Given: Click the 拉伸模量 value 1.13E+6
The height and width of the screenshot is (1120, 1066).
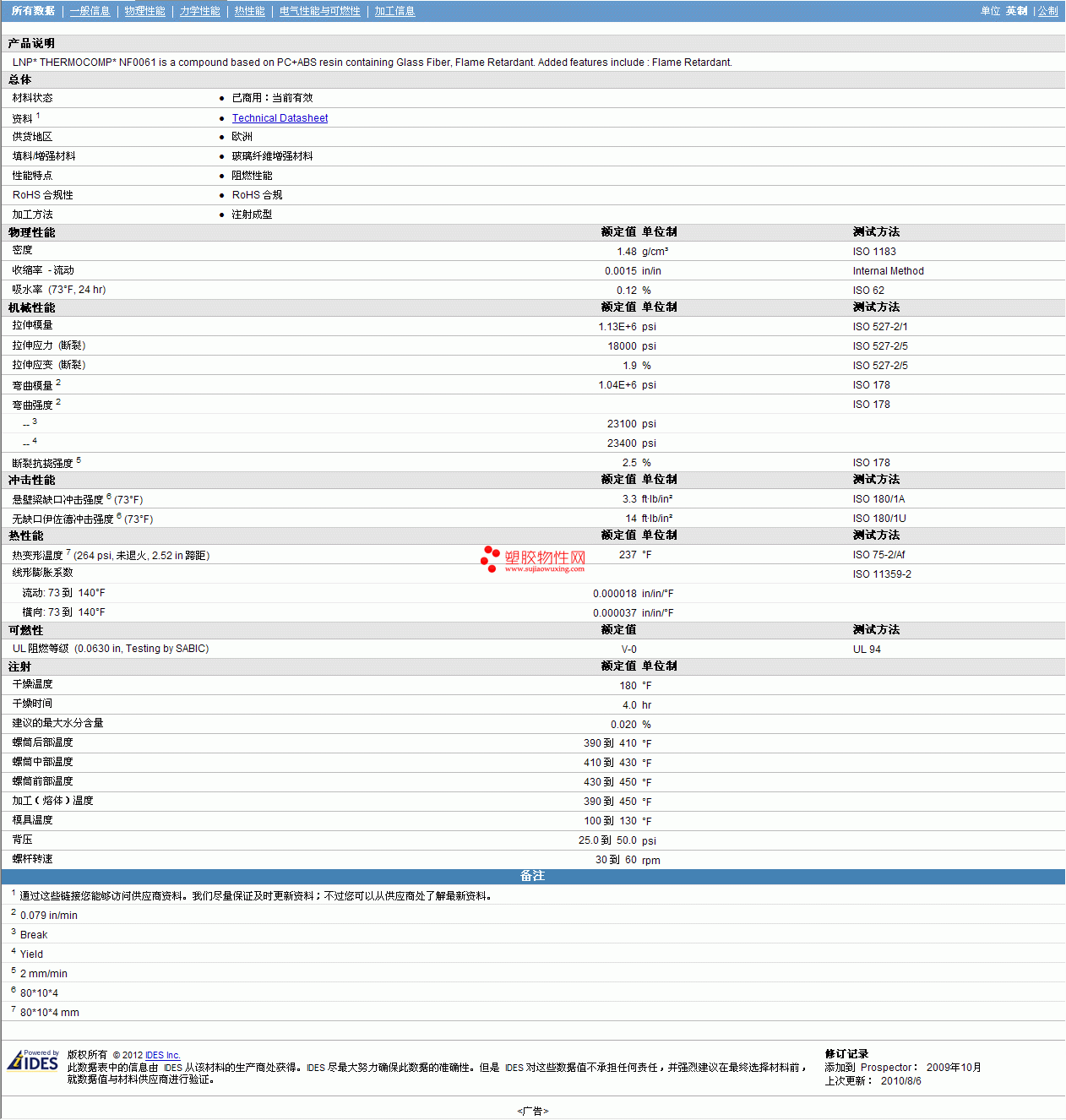Looking at the screenshot, I should tap(617, 327).
